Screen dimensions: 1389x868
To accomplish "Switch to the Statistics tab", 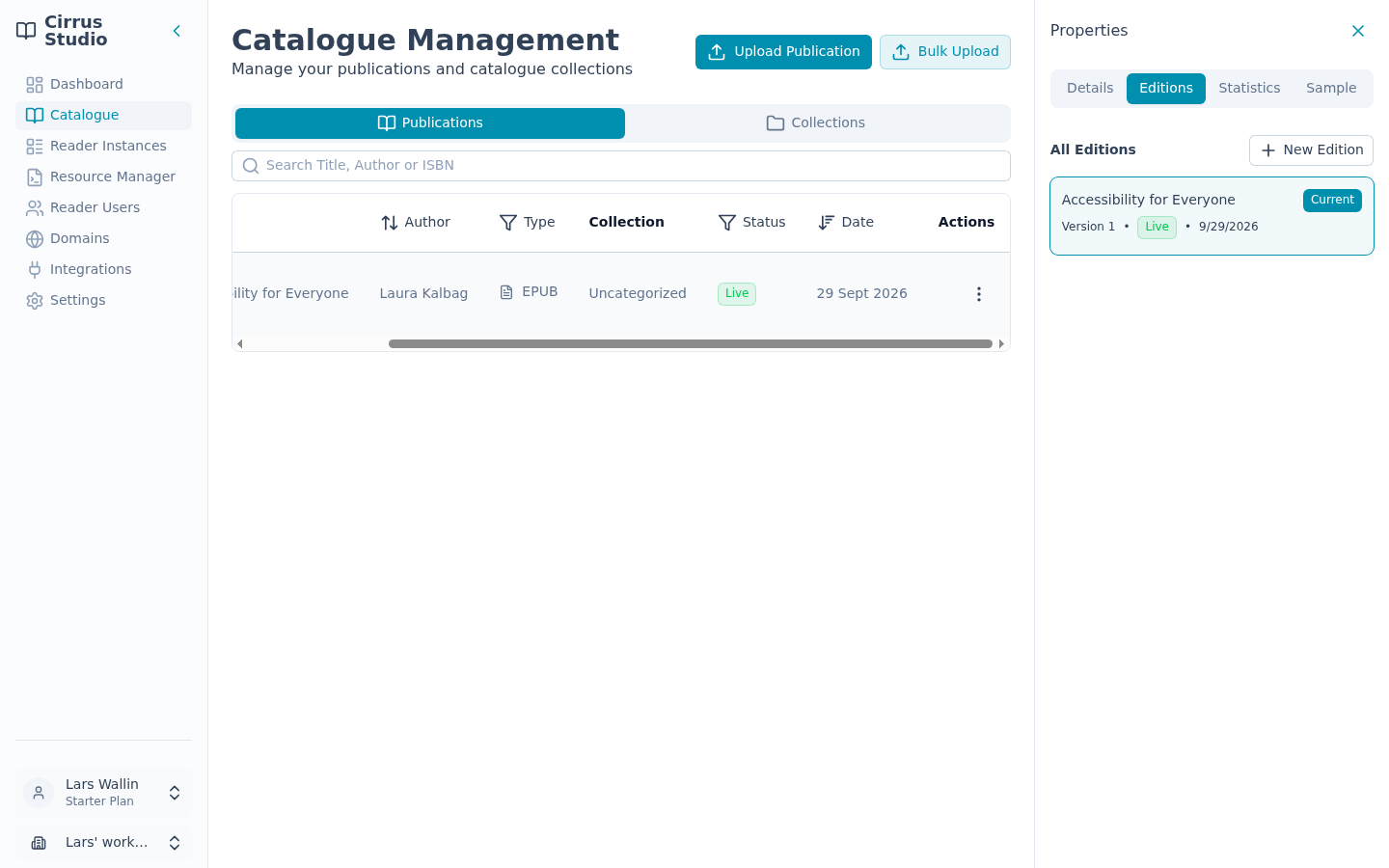I will pyautogui.click(x=1249, y=88).
